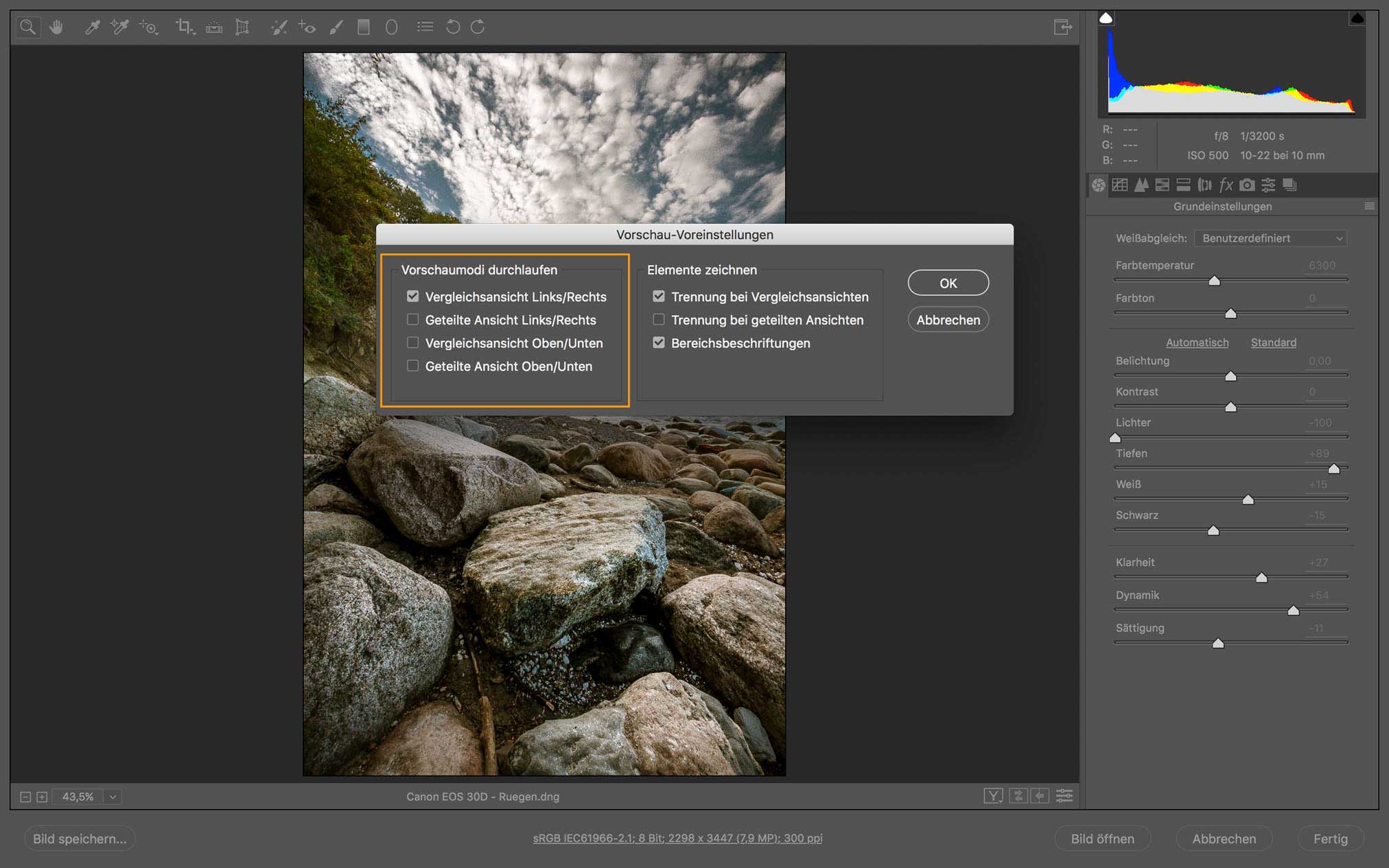The width and height of the screenshot is (1389, 868).
Task: Toggle the shadow clipping warning in histogram
Action: (1106, 18)
